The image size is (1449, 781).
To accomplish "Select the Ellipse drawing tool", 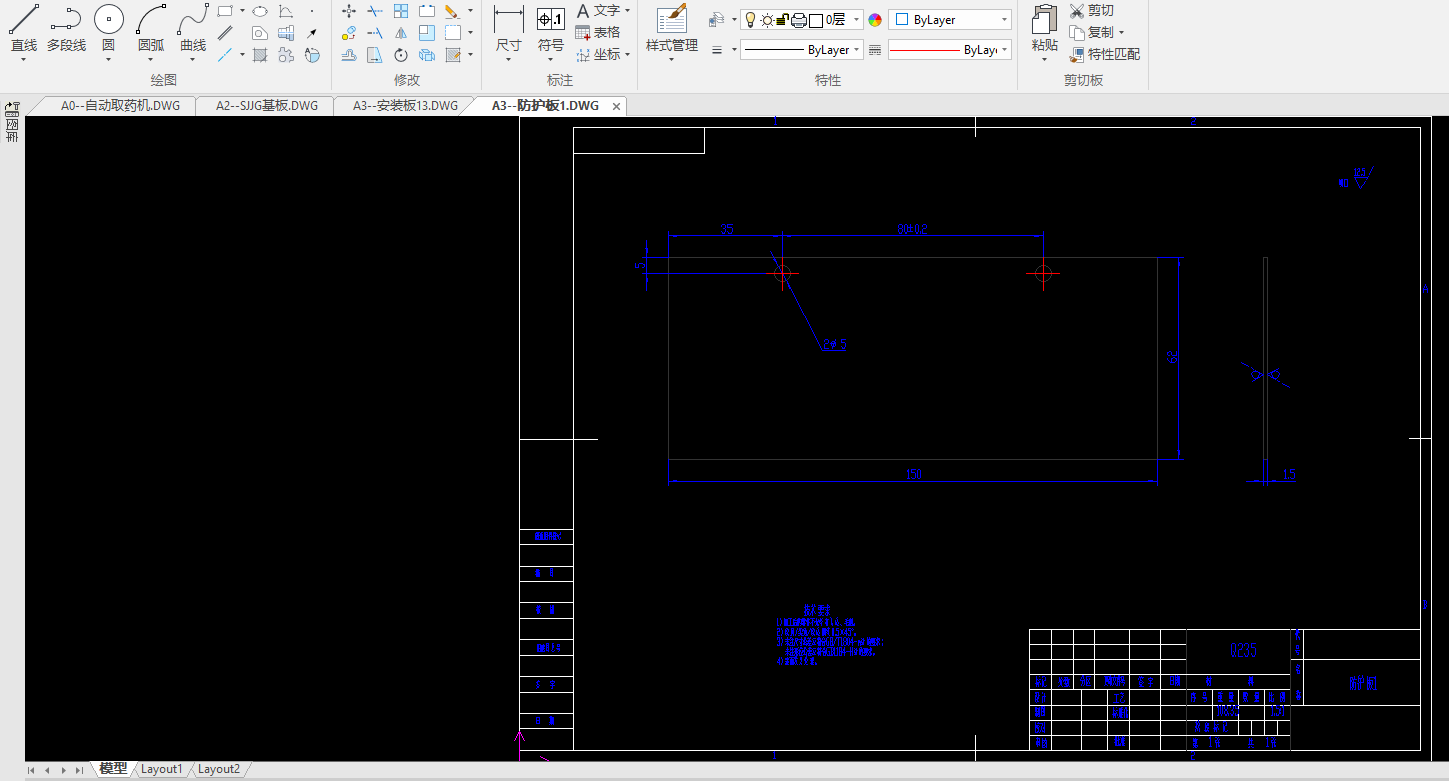I will [259, 11].
